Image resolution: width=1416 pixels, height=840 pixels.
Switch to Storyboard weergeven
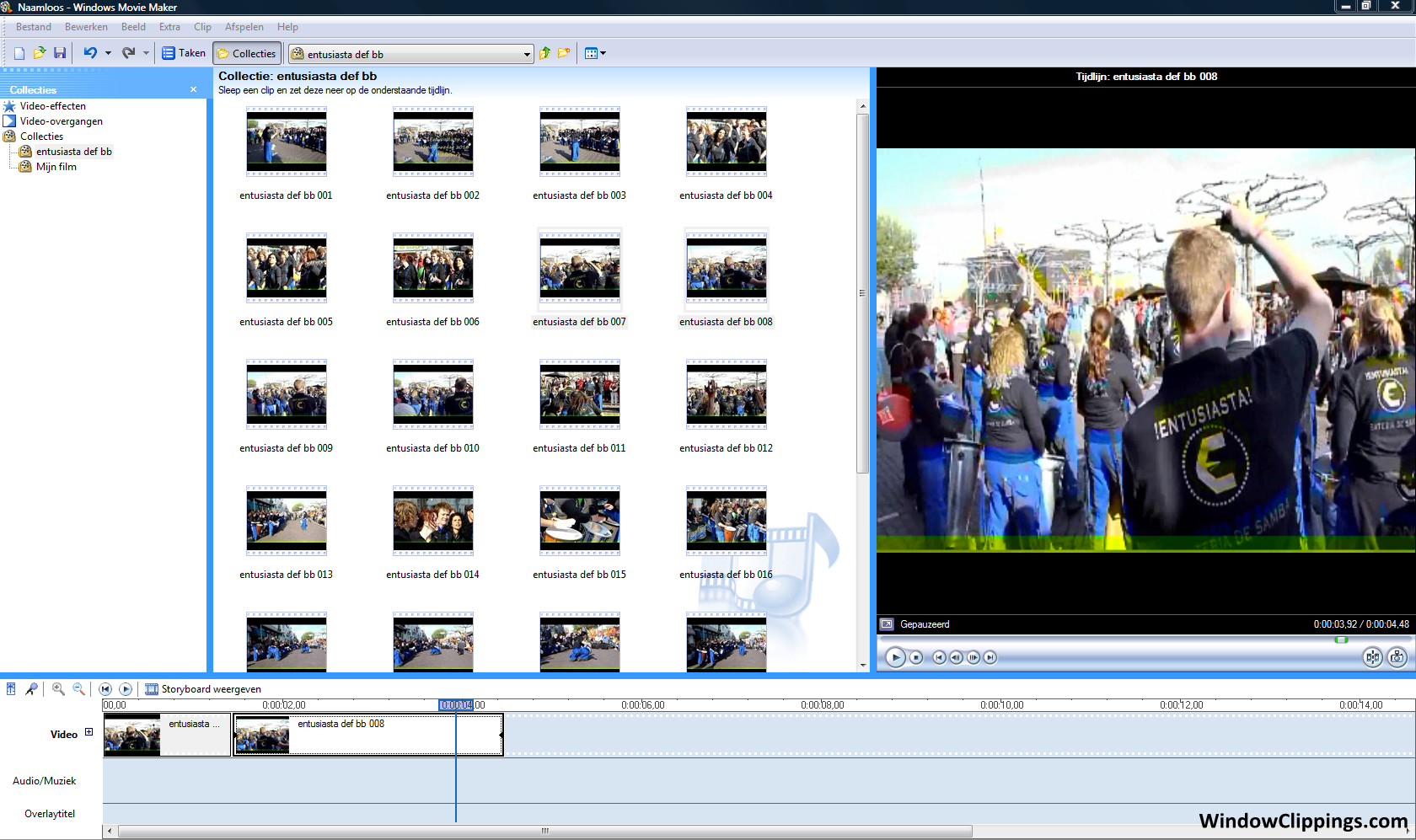(203, 689)
